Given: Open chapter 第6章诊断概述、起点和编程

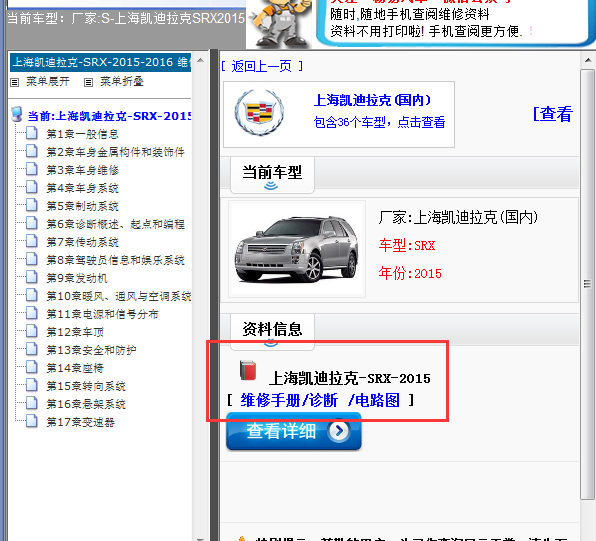Looking at the screenshot, I should [x=115, y=224].
